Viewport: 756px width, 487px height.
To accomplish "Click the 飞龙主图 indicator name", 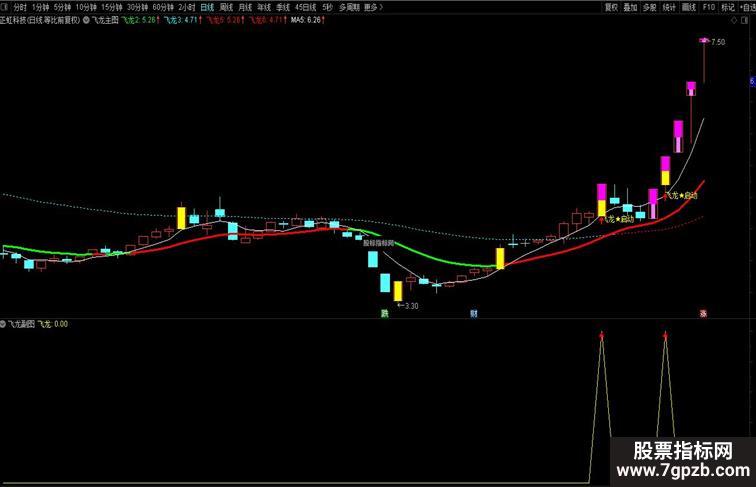I will (x=105, y=20).
